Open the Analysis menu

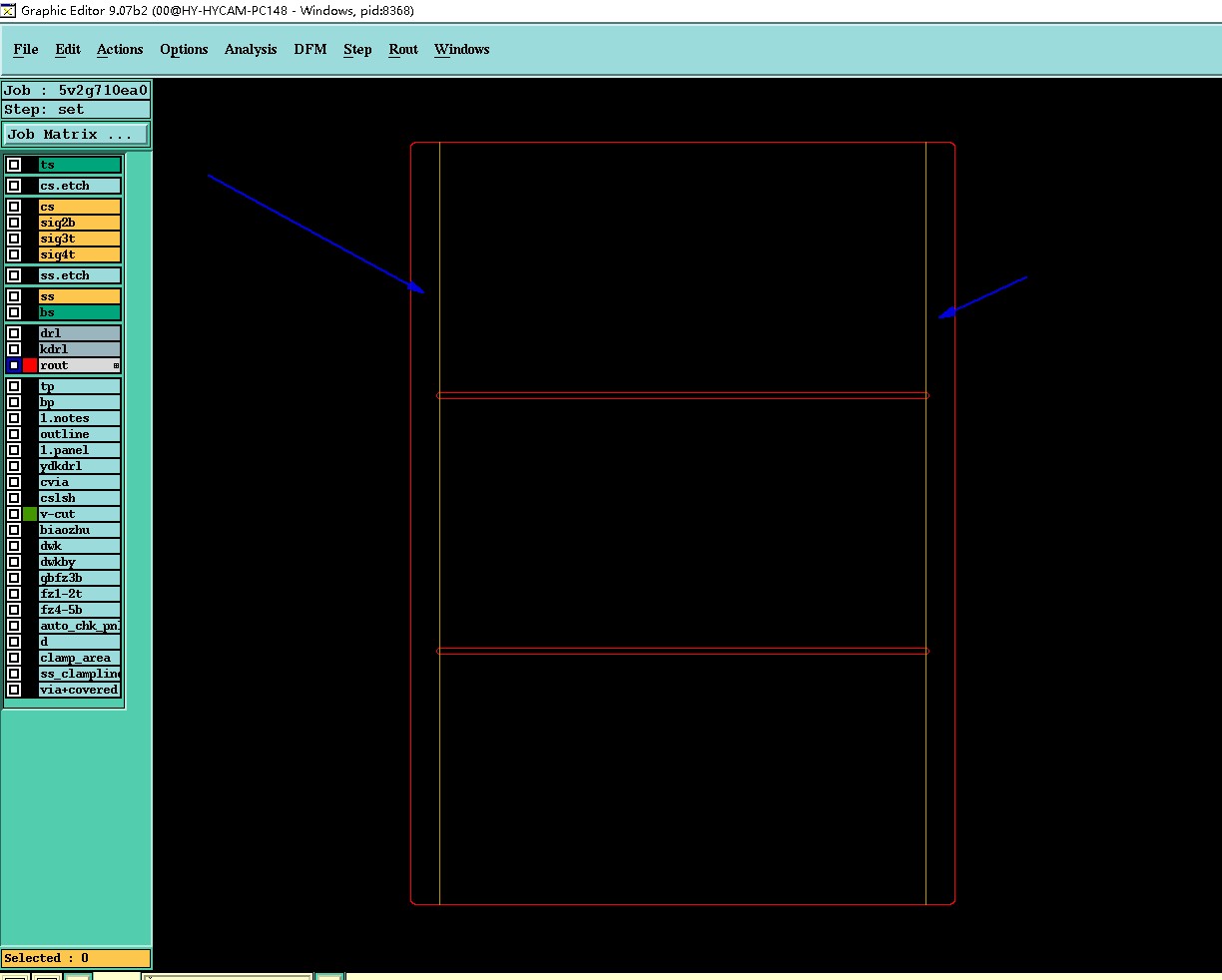pyautogui.click(x=251, y=49)
